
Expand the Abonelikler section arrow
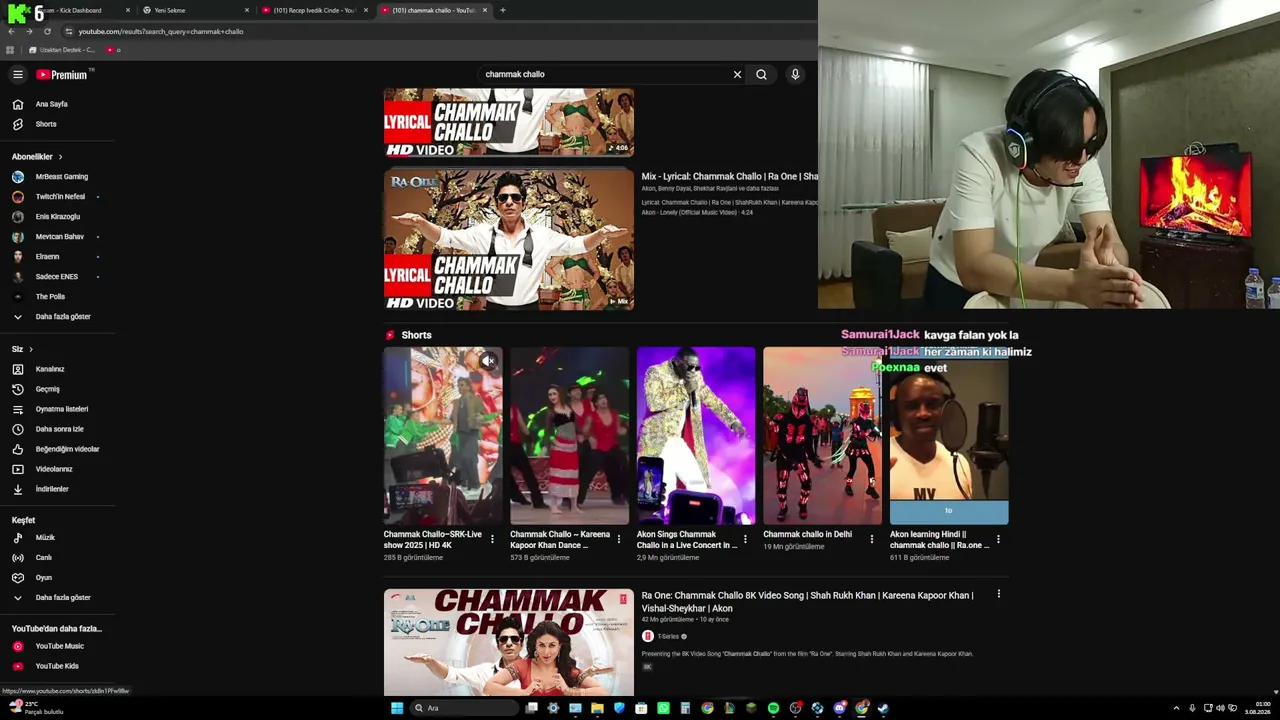point(60,157)
